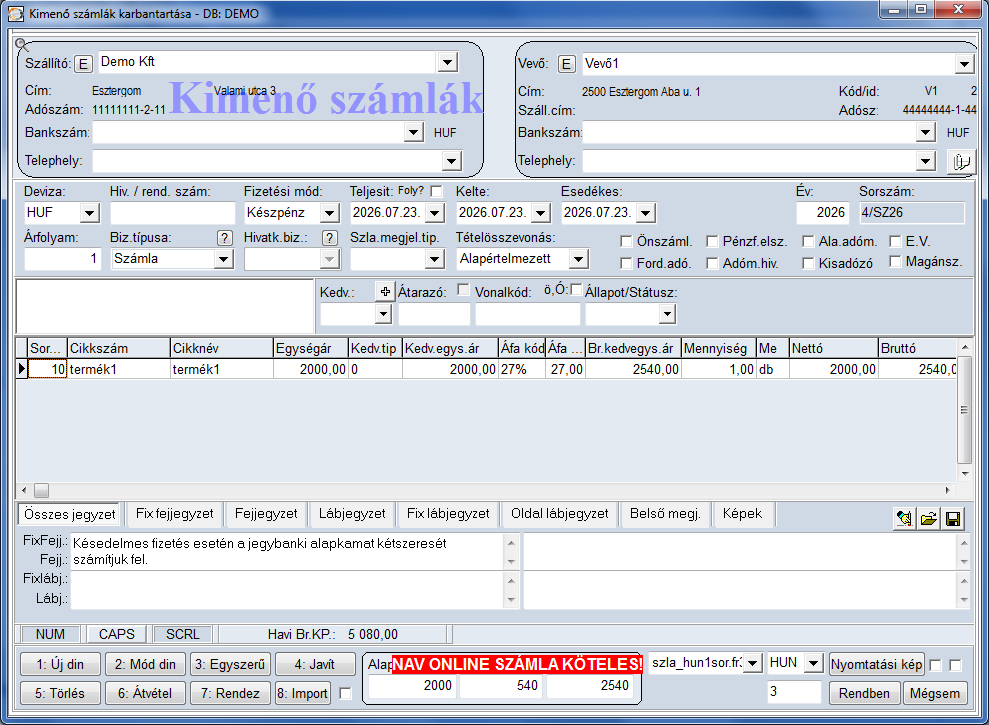This screenshot has height=725, width=989.
Task: Open the Fizetési mód dropdown
Action: pyautogui.click(x=329, y=213)
